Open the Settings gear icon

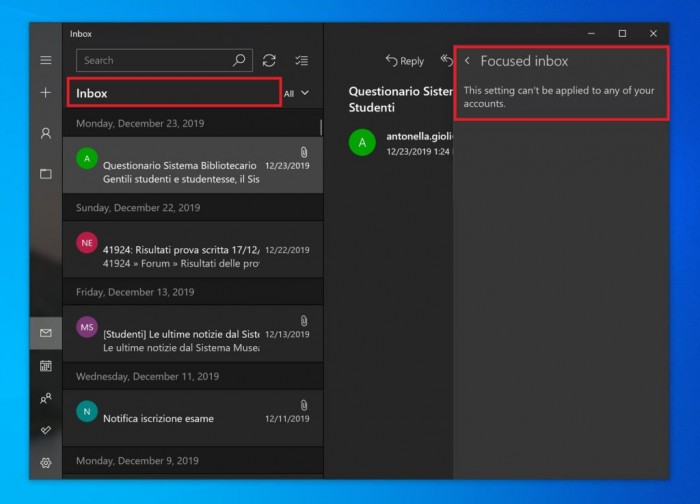pyautogui.click(x=45, y=463)
